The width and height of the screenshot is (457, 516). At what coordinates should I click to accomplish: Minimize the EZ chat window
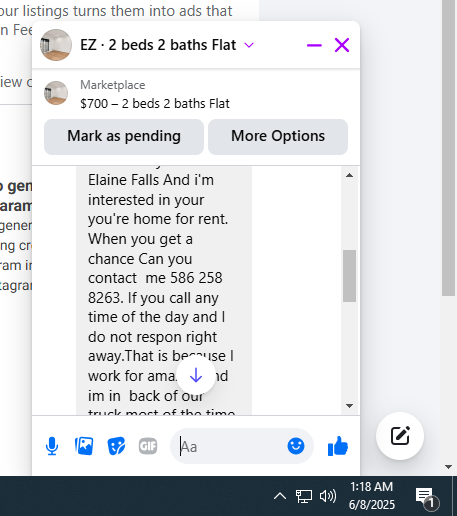(314, 45)
